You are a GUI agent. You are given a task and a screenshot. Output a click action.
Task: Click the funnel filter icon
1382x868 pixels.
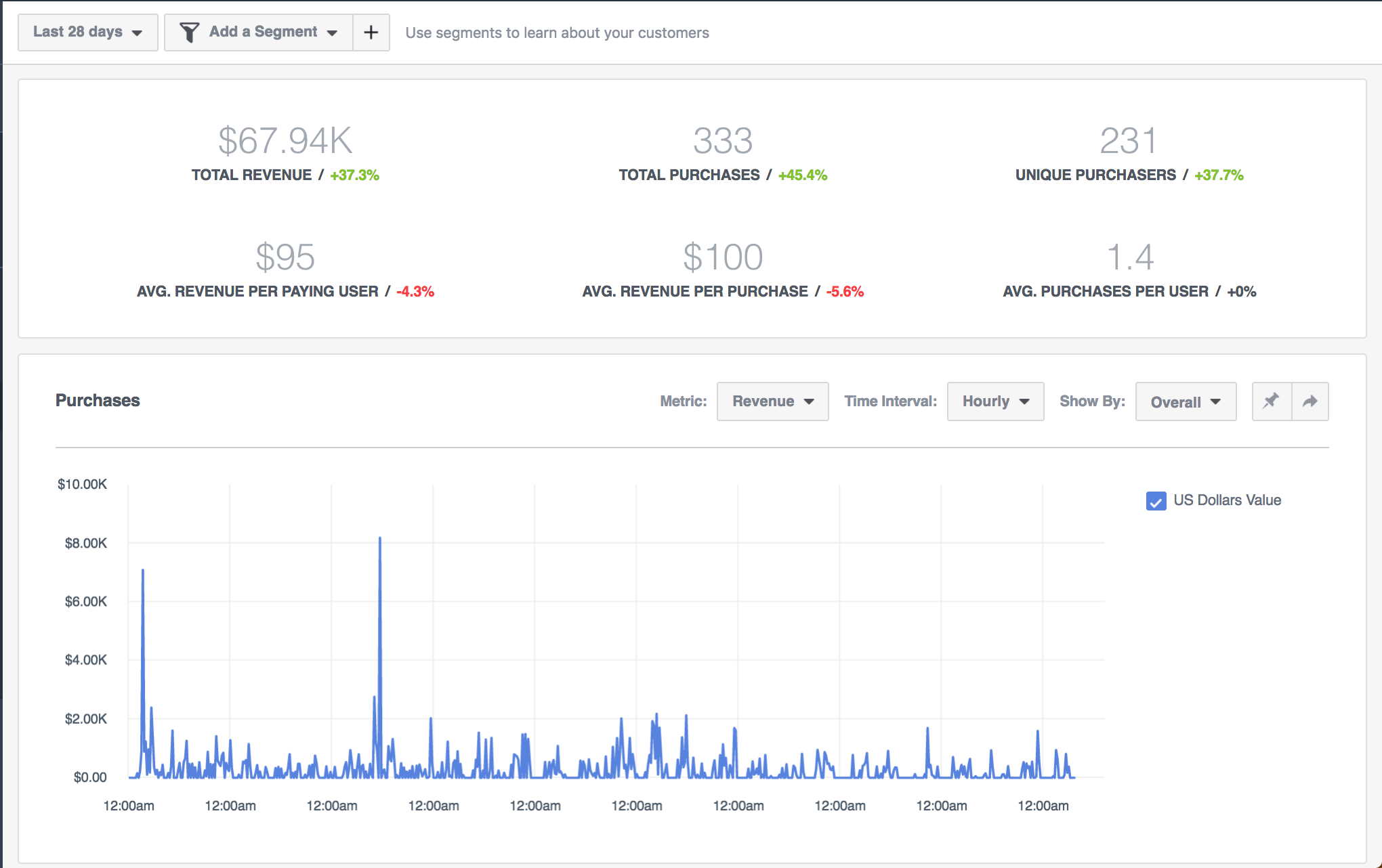pos(189,32)
